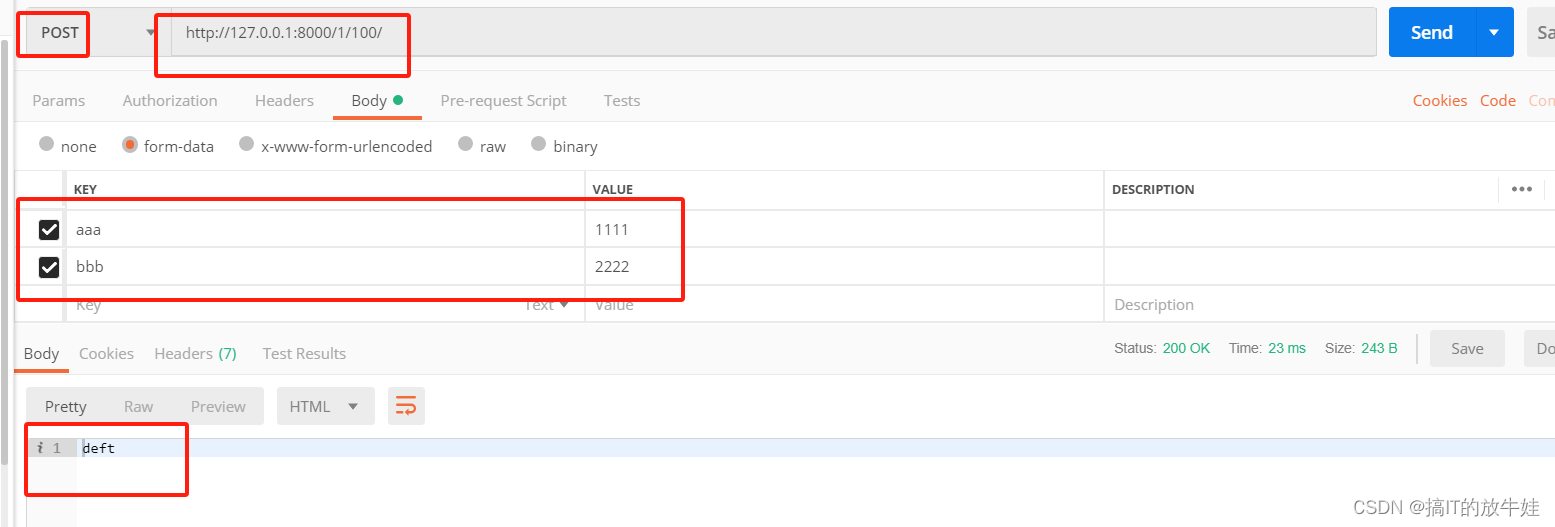Open the response Cookies tab
The width and height of the screenshot is (1555, 527).
tap(106, 353)
